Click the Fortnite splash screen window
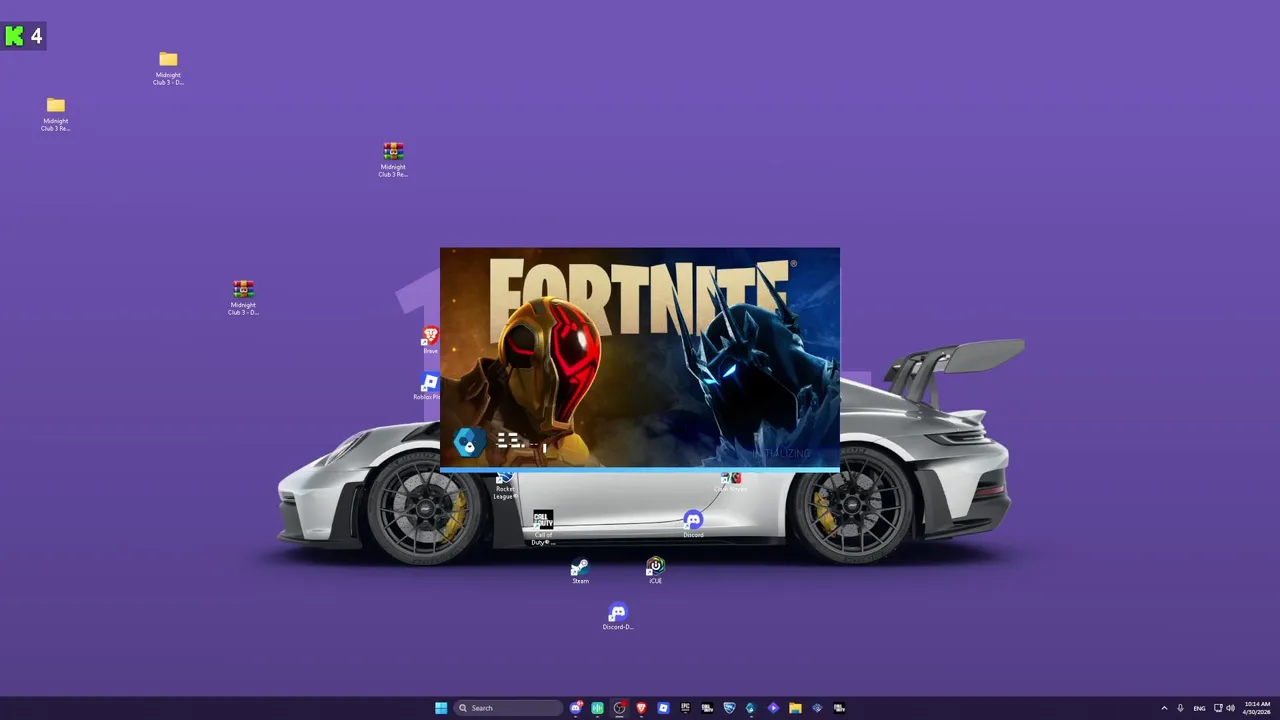This screenshot has width=1280, height=720. (640, 359)
